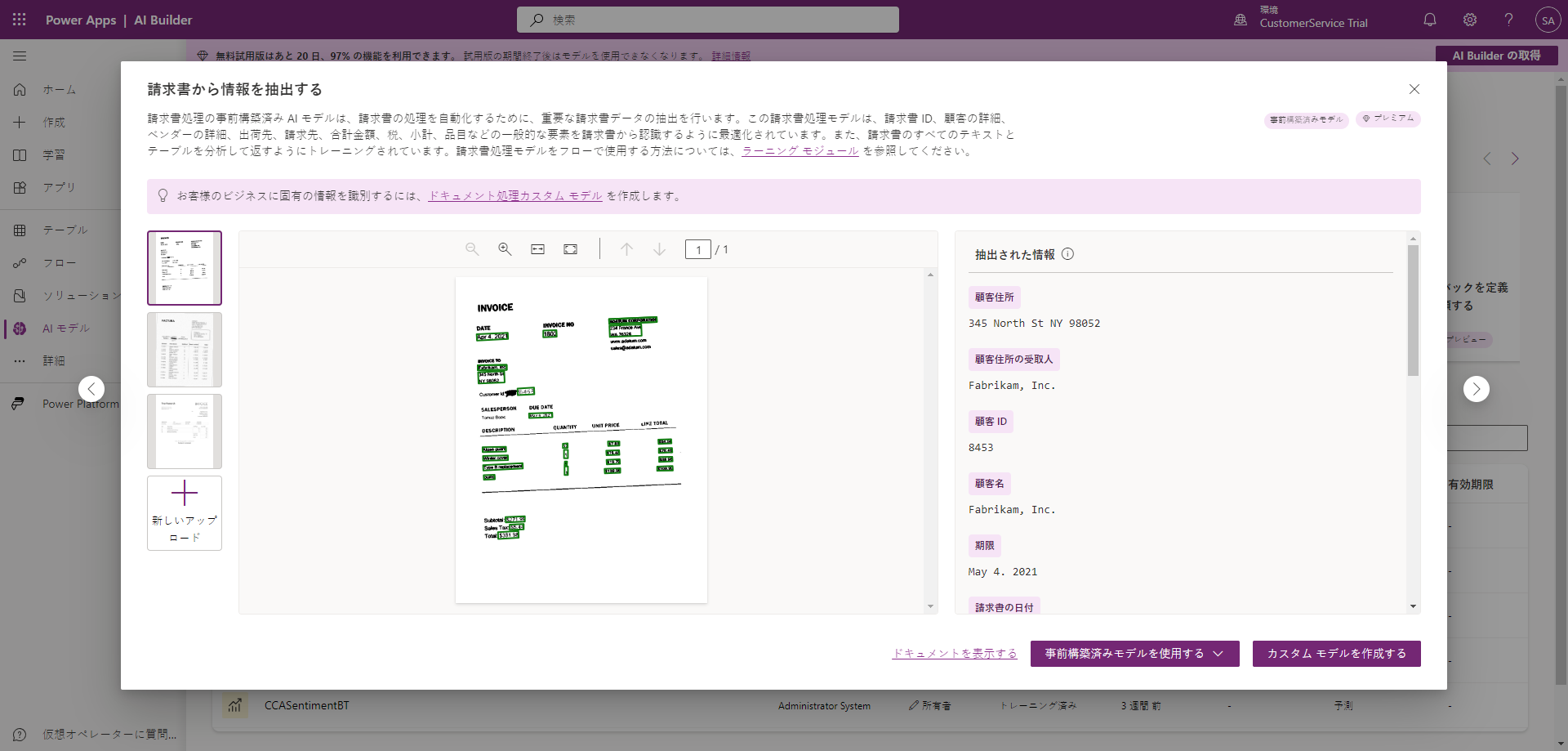The width and height of the screenshot is (1568, 751).
Task: Click the extracted info panel scrollbar thumb
Action: 1413,311
